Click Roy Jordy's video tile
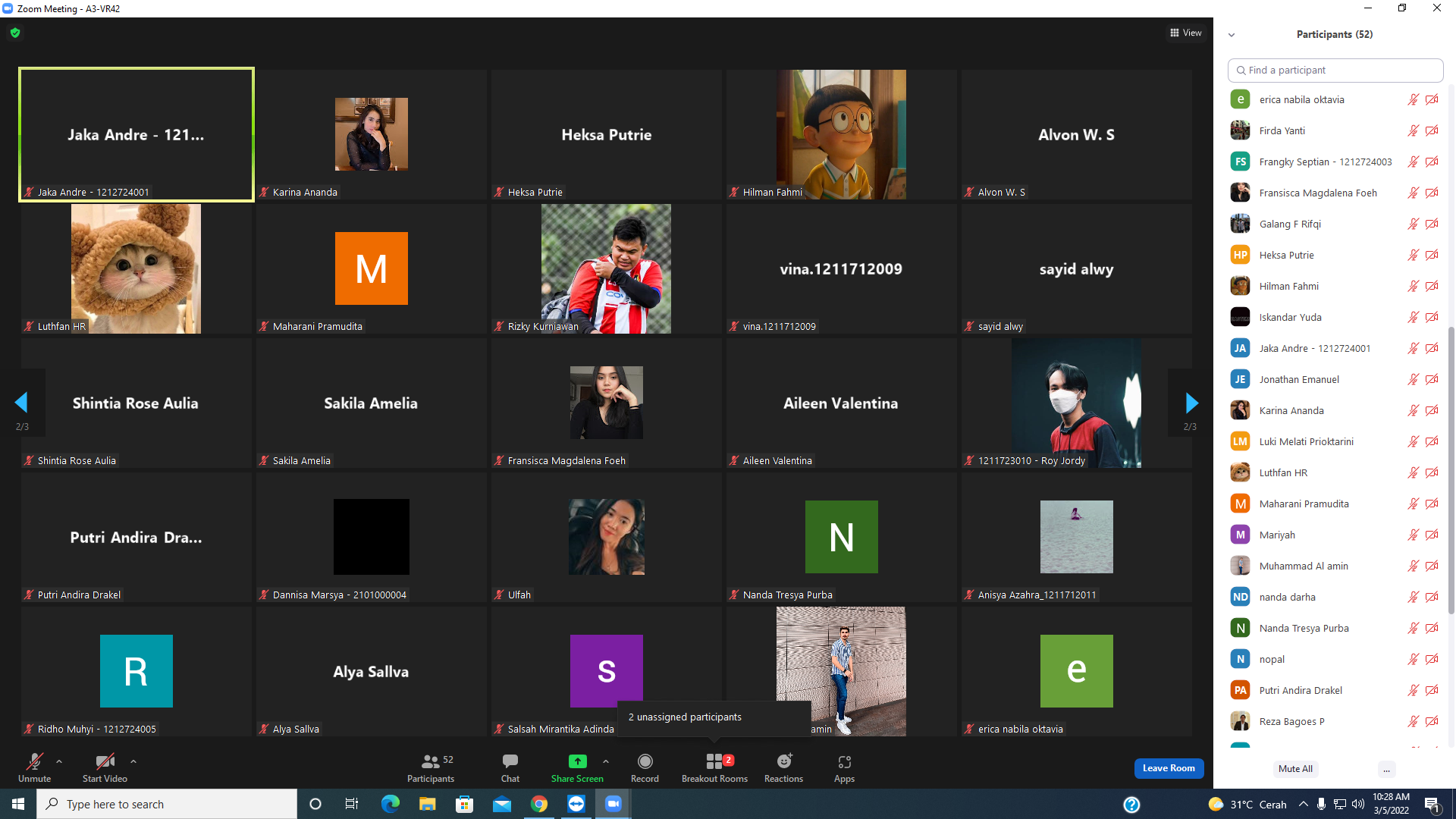The height and width of the screenshot is (819, 1456). [1076, 403]
